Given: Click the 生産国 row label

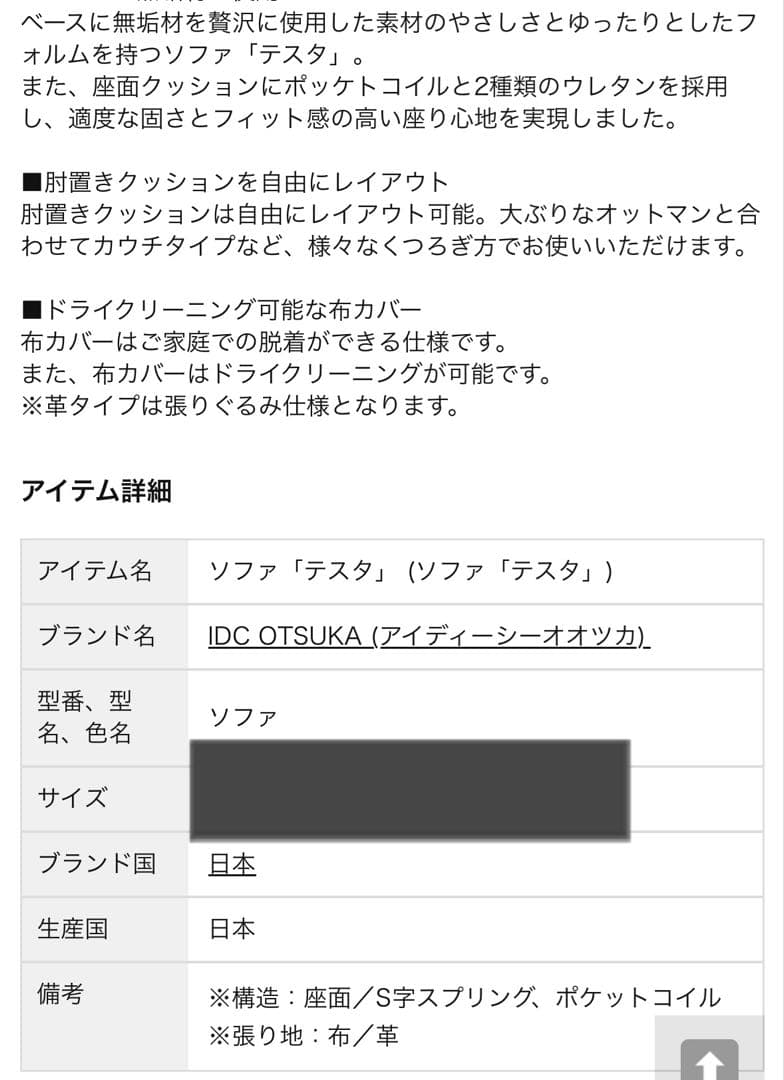Looking at the screenshot, I should pyautogui.click(x=72, y=929).
